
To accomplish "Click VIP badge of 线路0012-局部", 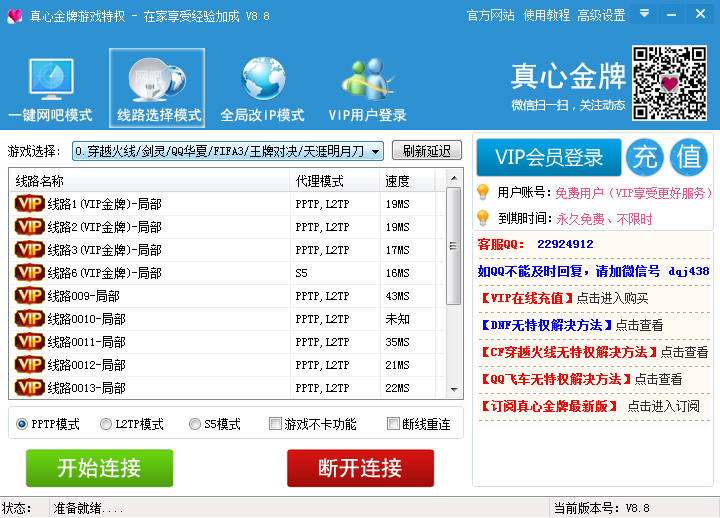I will click(30, 365).
